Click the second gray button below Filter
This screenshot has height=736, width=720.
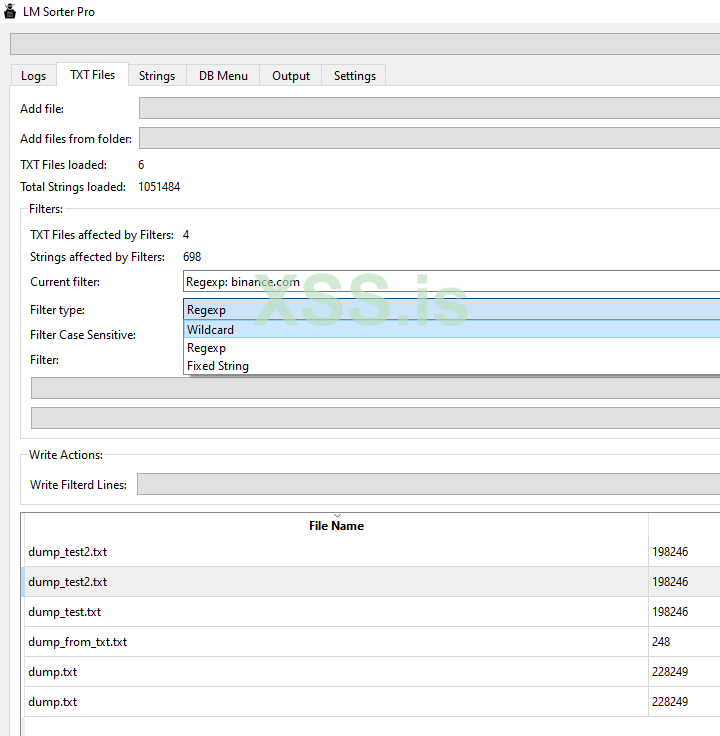pyautogui.click(x=375, y=418)
